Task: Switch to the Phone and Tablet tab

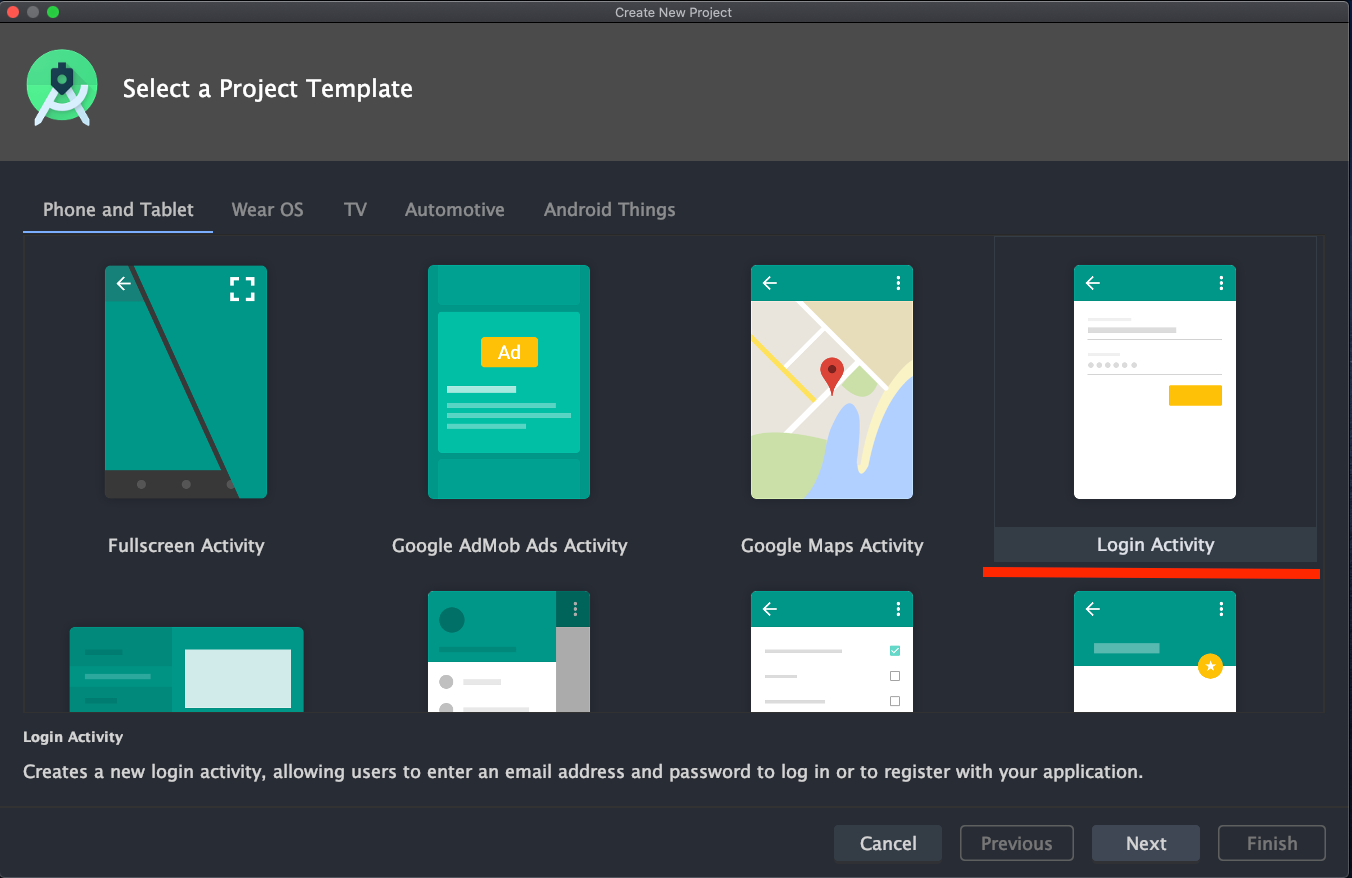Action: tap(118, 210)
